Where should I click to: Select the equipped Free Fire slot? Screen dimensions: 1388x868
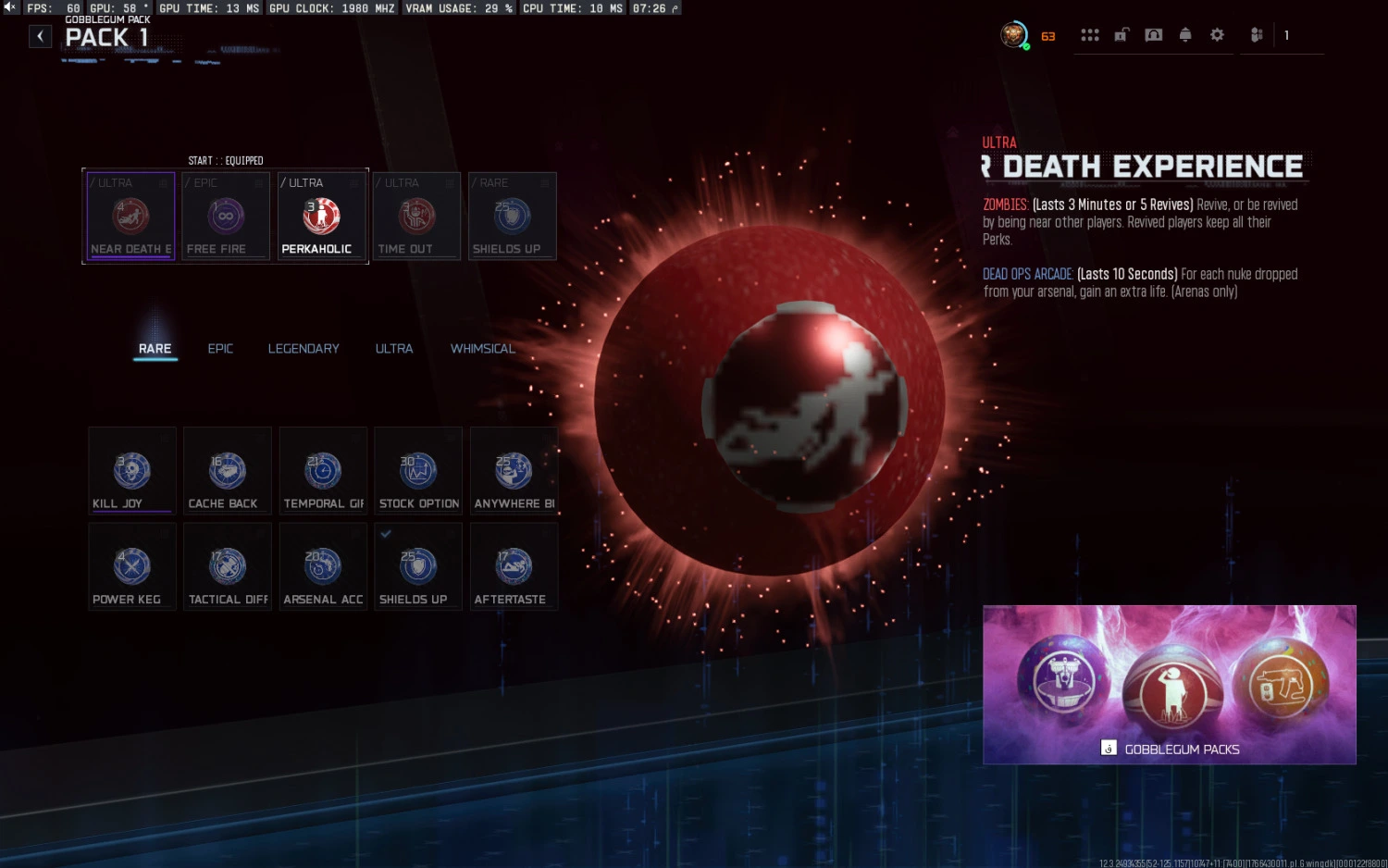pos(226,217)
